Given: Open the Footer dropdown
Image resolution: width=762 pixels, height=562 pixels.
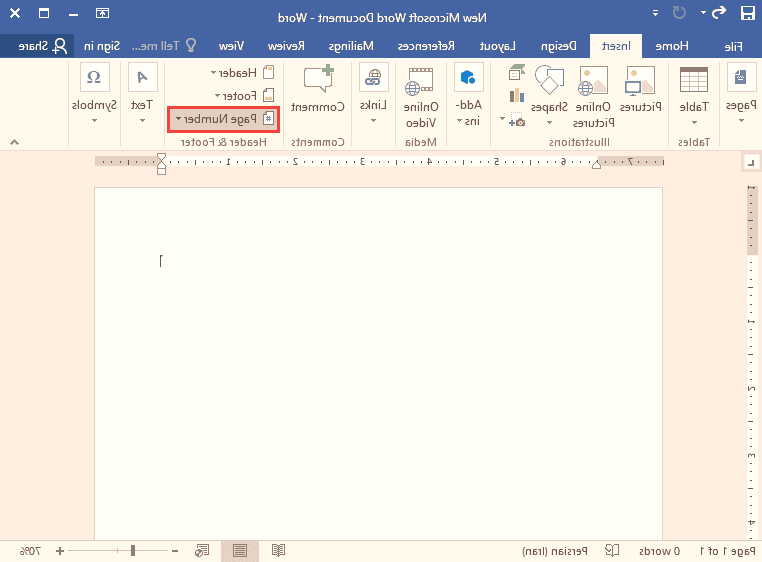Looking at the screenshot, I should tap(245, 96).
